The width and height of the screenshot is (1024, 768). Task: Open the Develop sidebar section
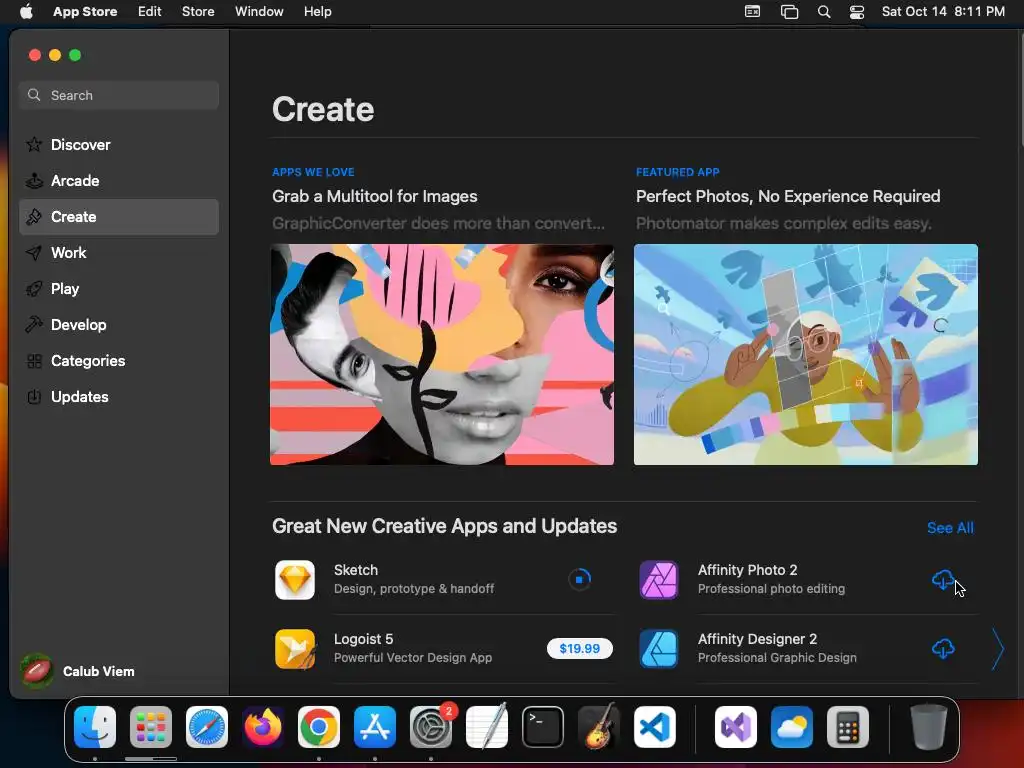pos(119,325)
